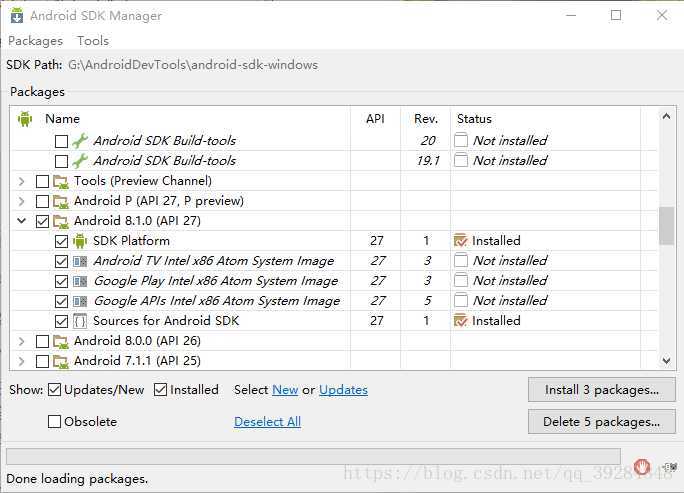The width and height of the screenshot is (684, 493).
Task: Click the Updates selection link
Action: (343, 390)
